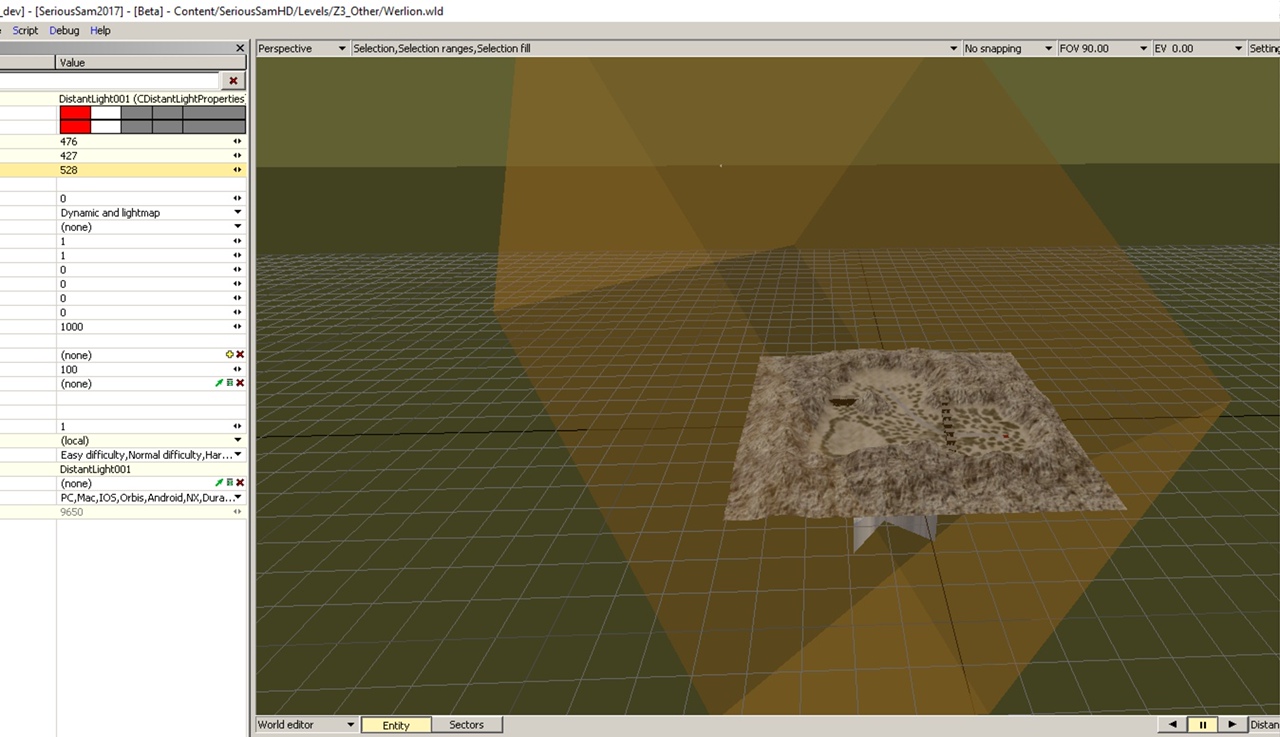Click the property filter input field
The image size is (1280, 737).
click(110, 81)
